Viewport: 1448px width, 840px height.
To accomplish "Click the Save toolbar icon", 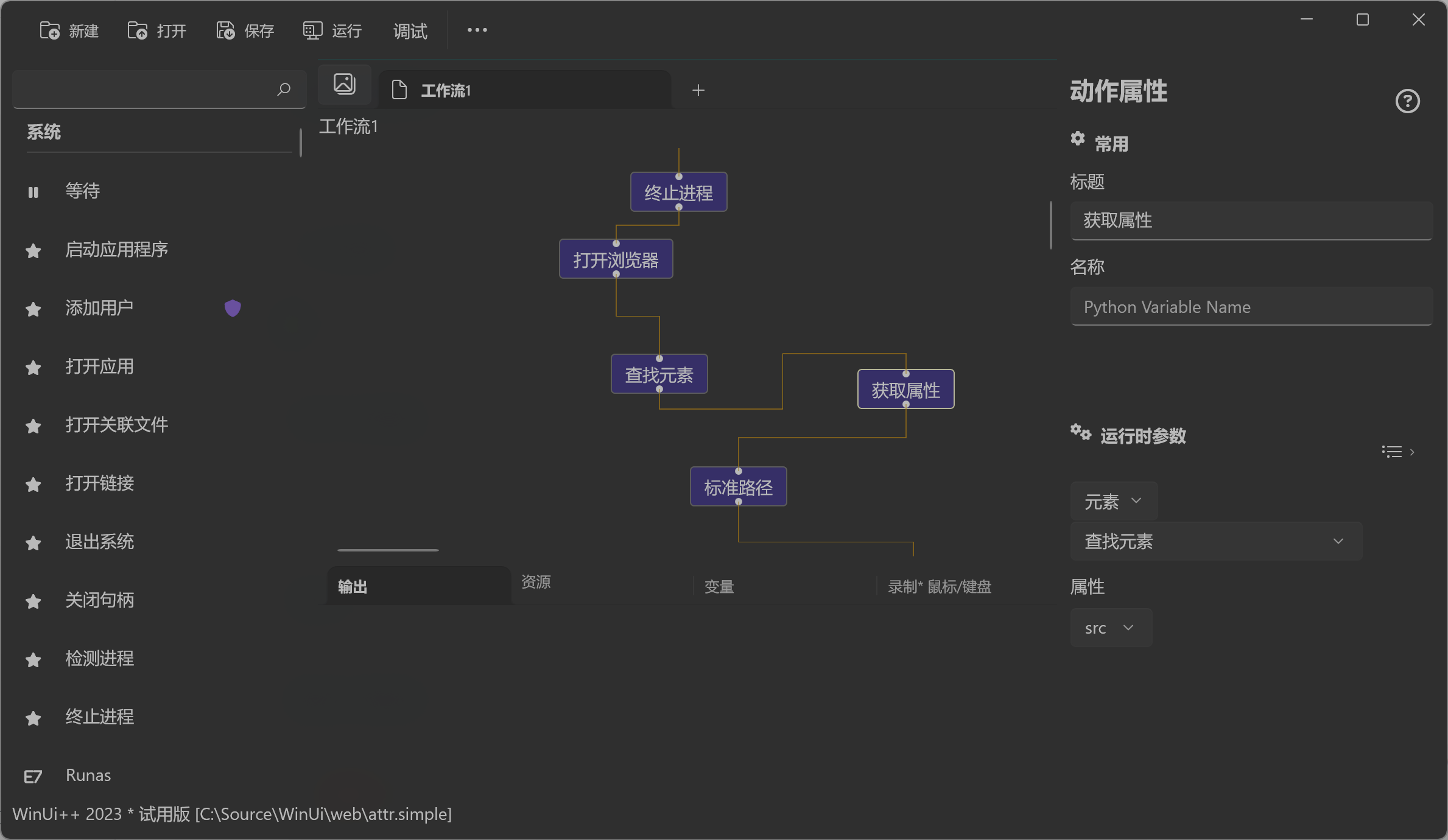I will click(225, 30).
